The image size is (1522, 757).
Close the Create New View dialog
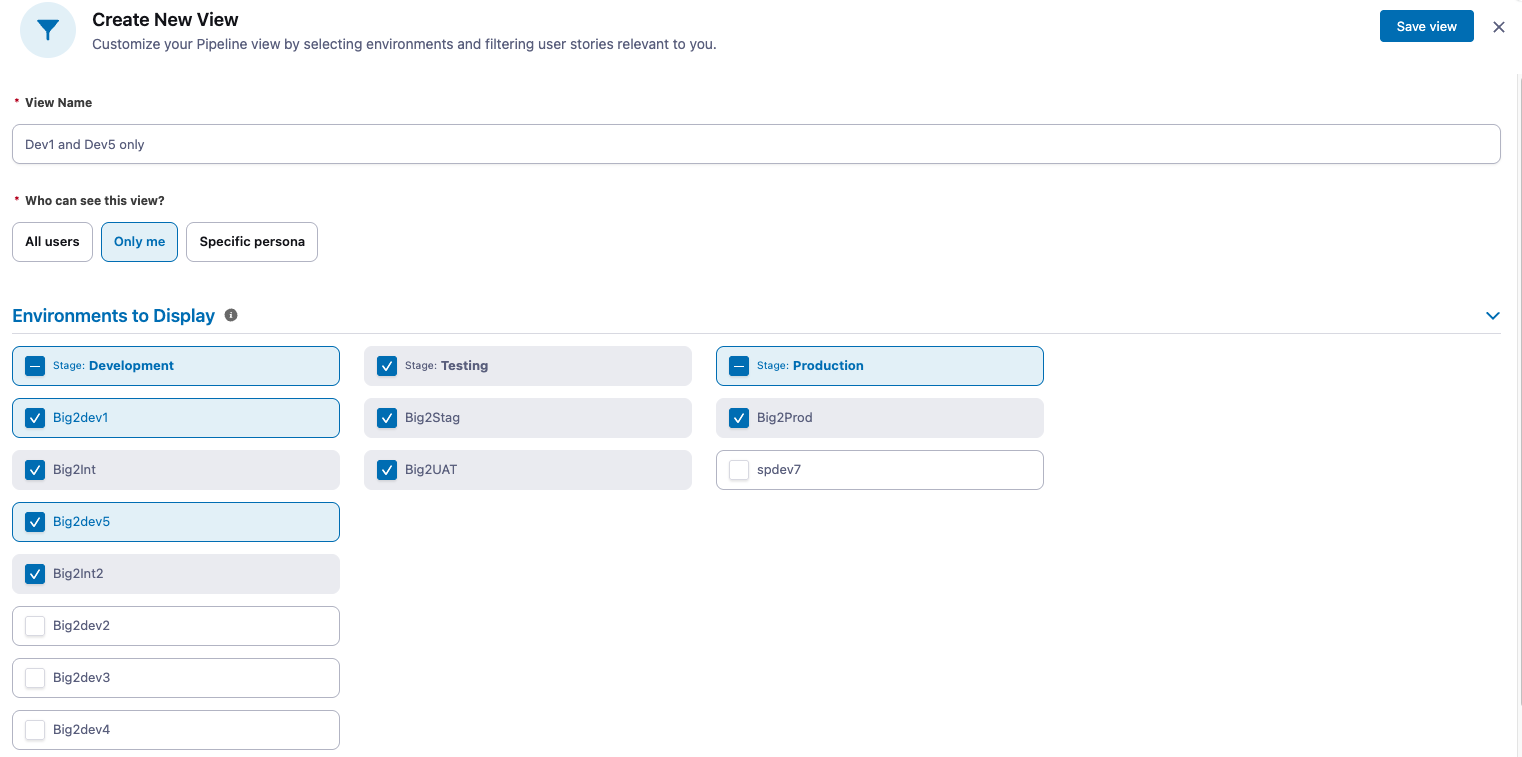click(1498, 27)
